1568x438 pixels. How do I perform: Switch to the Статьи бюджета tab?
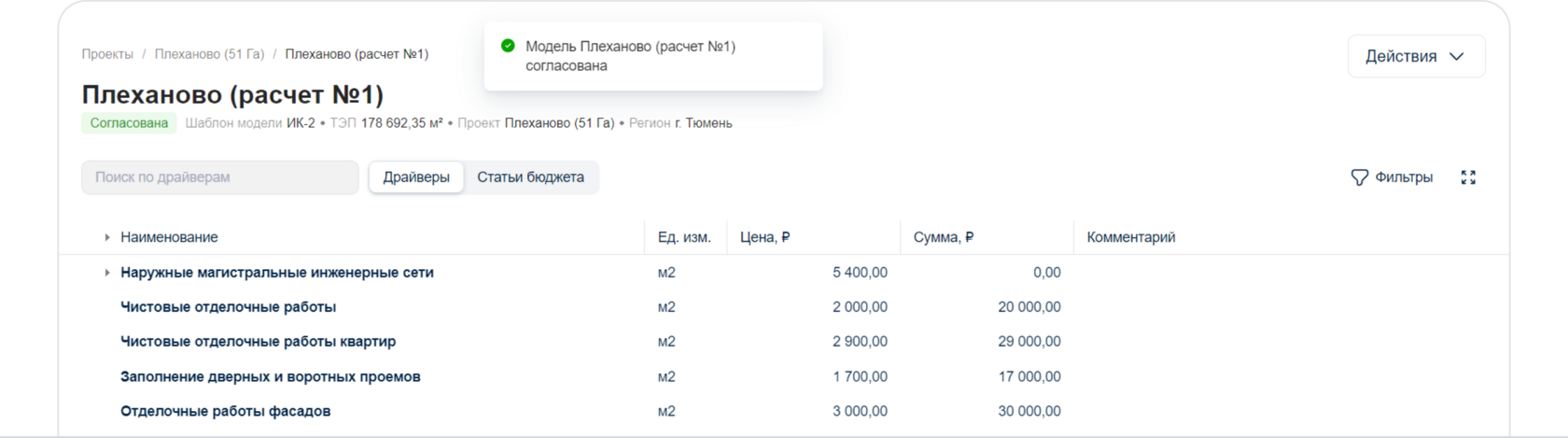point(530,177)
